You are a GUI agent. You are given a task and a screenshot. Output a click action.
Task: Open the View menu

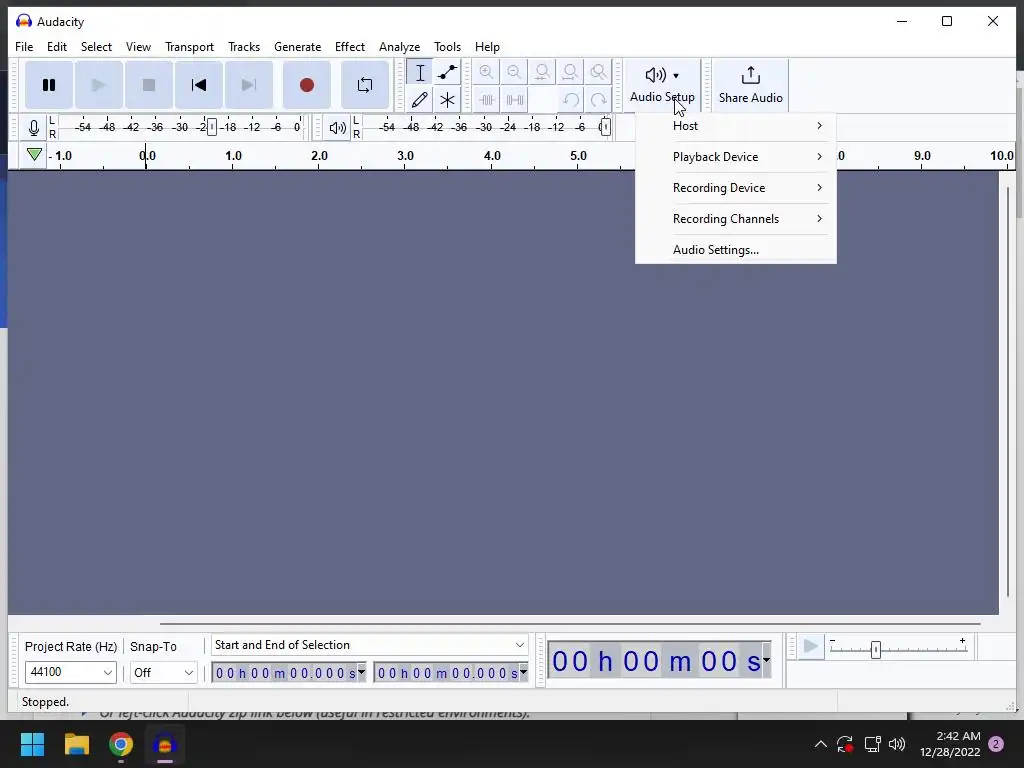(138, 47)
